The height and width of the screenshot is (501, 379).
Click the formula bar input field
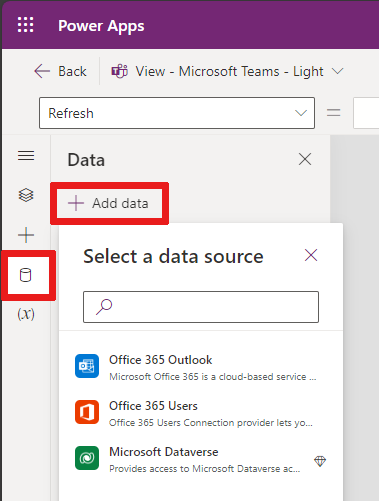coord(366,113)
